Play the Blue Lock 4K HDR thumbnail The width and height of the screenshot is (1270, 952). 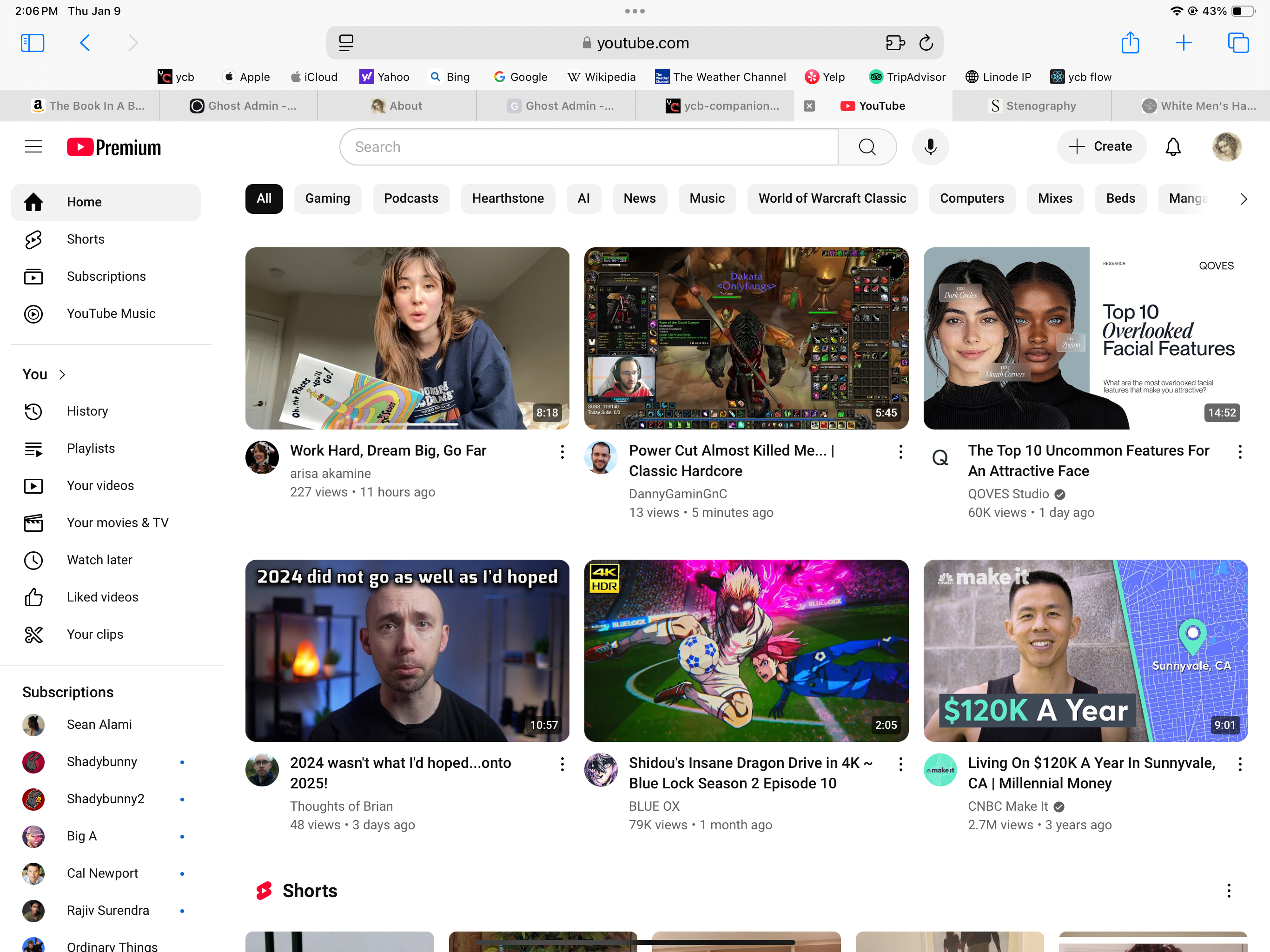tap(746, 651)
